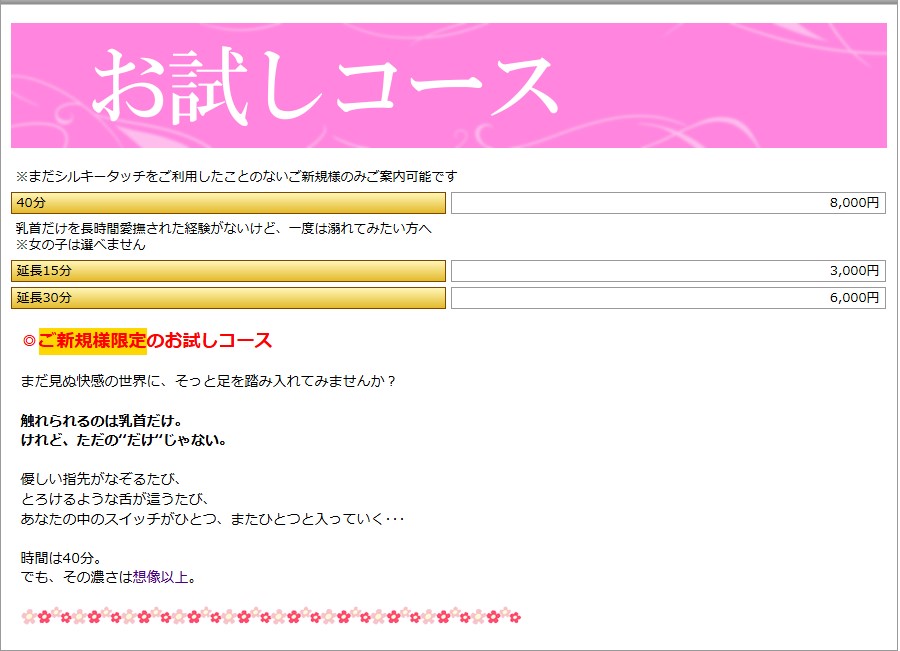Click the yellow-highlighted ご新規様限定 text
Screen dimensions: 900x651
(x=92, y=341)
